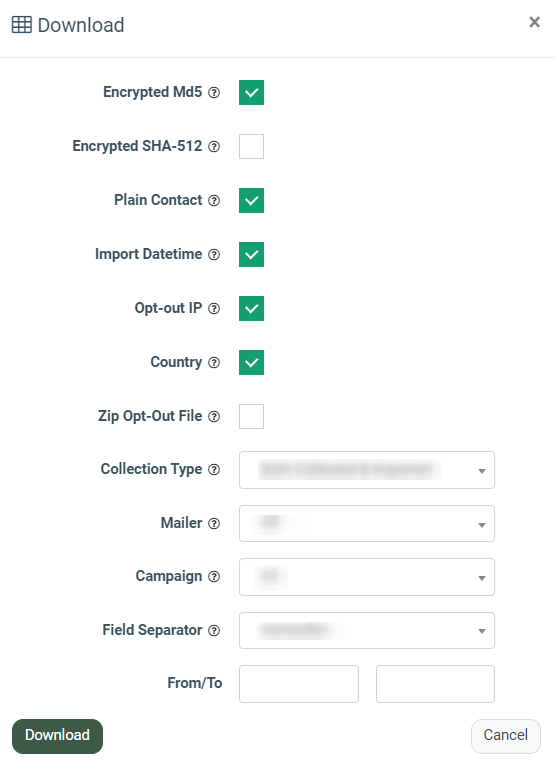Click the question mark beside Zip Opt-Out File
This screenshot has width=555, height=769.
pos(214,416)
